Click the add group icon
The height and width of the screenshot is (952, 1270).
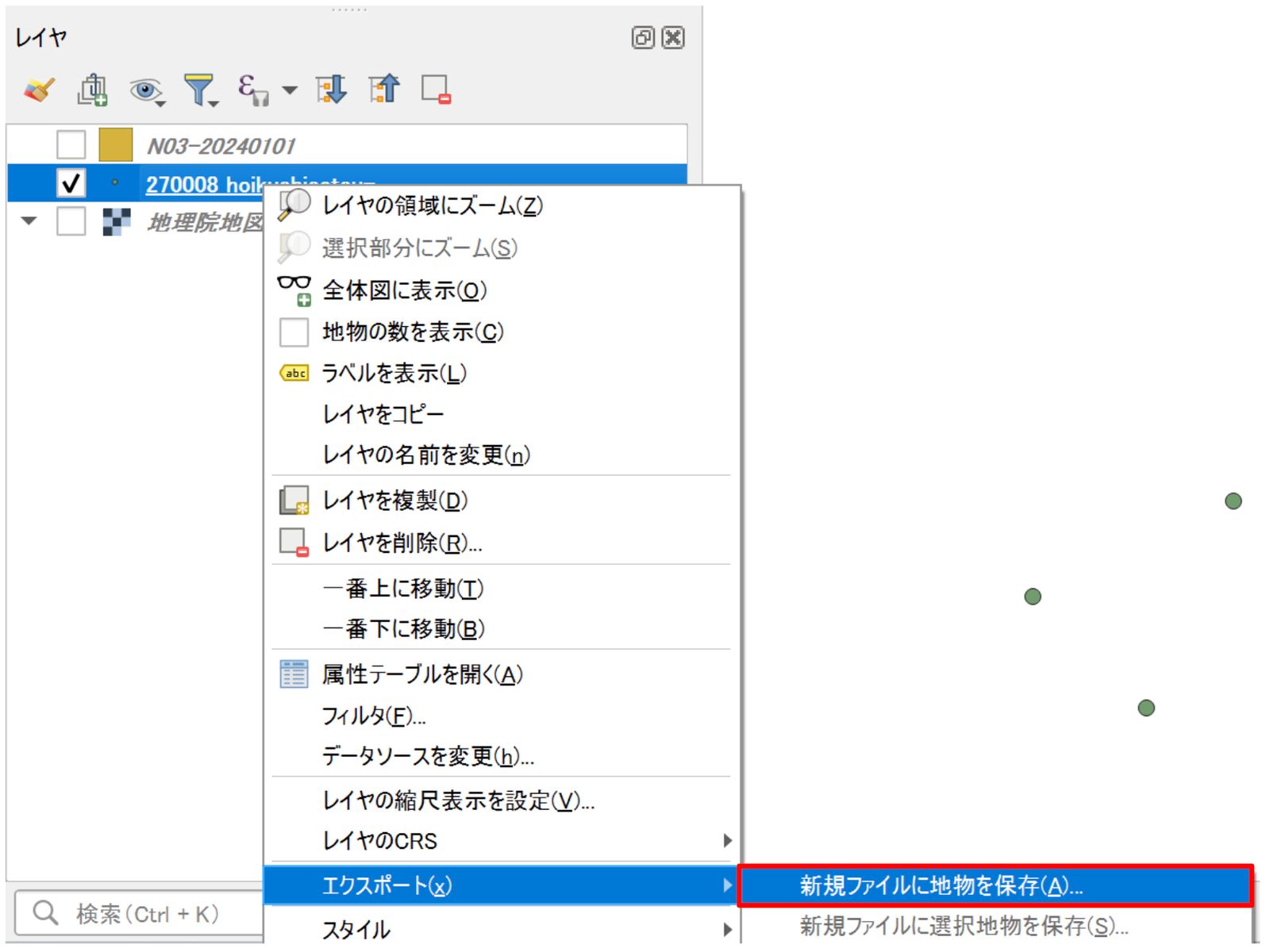[92, 90]
